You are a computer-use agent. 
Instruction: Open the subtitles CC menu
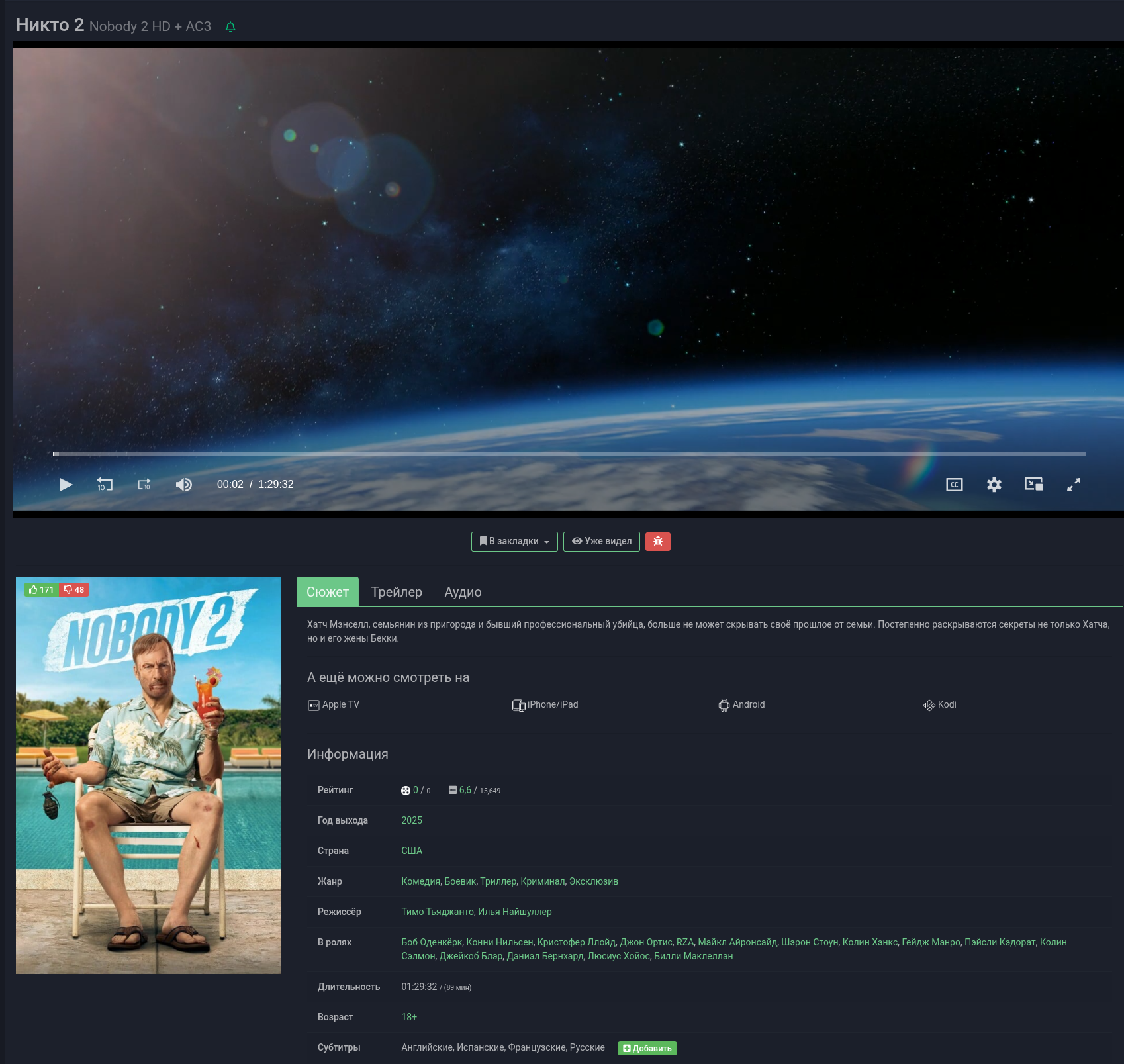point(955,485)
